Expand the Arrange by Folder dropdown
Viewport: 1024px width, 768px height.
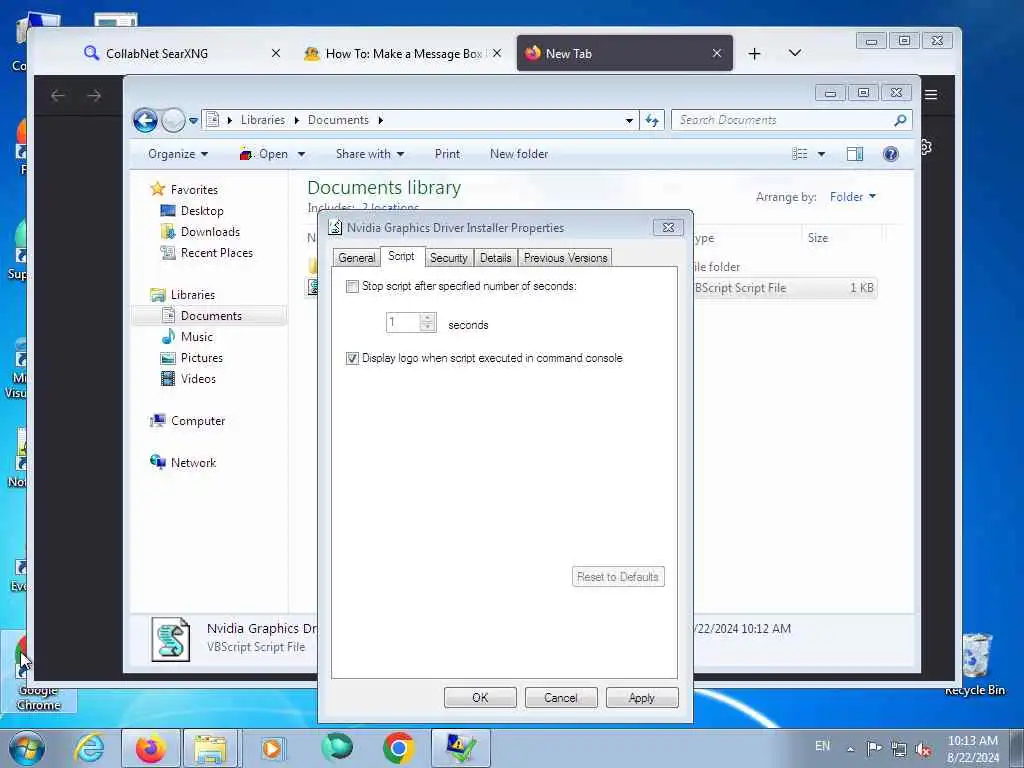[x=852, y=197]
